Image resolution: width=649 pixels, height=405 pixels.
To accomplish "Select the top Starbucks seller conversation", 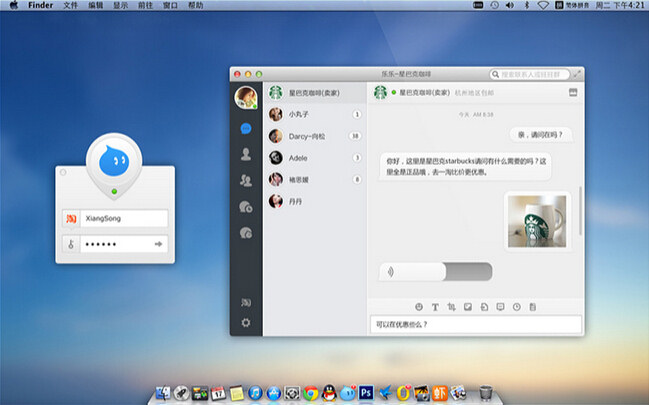I will 315,93.
